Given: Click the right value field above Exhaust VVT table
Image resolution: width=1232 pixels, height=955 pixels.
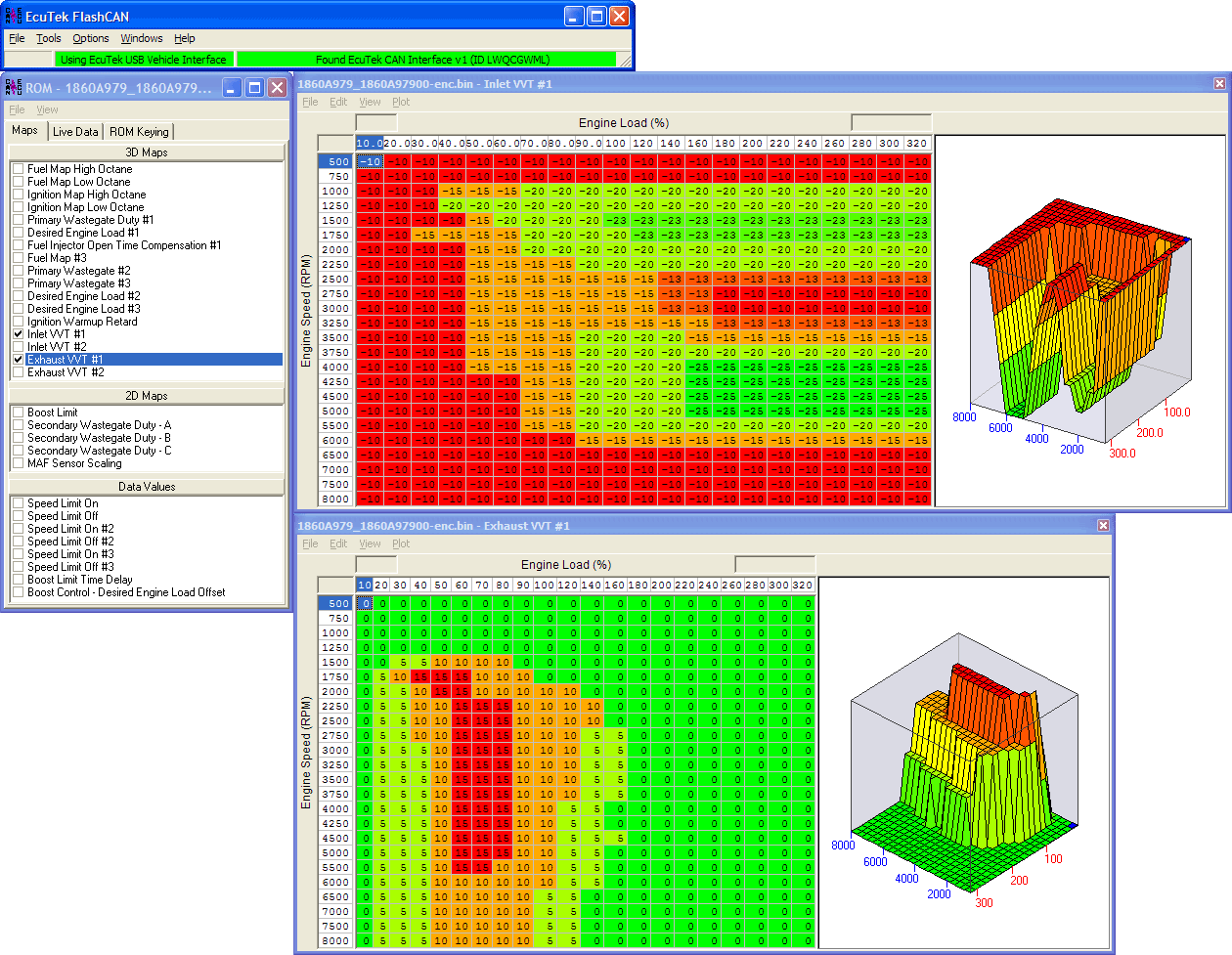Looking at the screenshot, I should tap(774, 564).
